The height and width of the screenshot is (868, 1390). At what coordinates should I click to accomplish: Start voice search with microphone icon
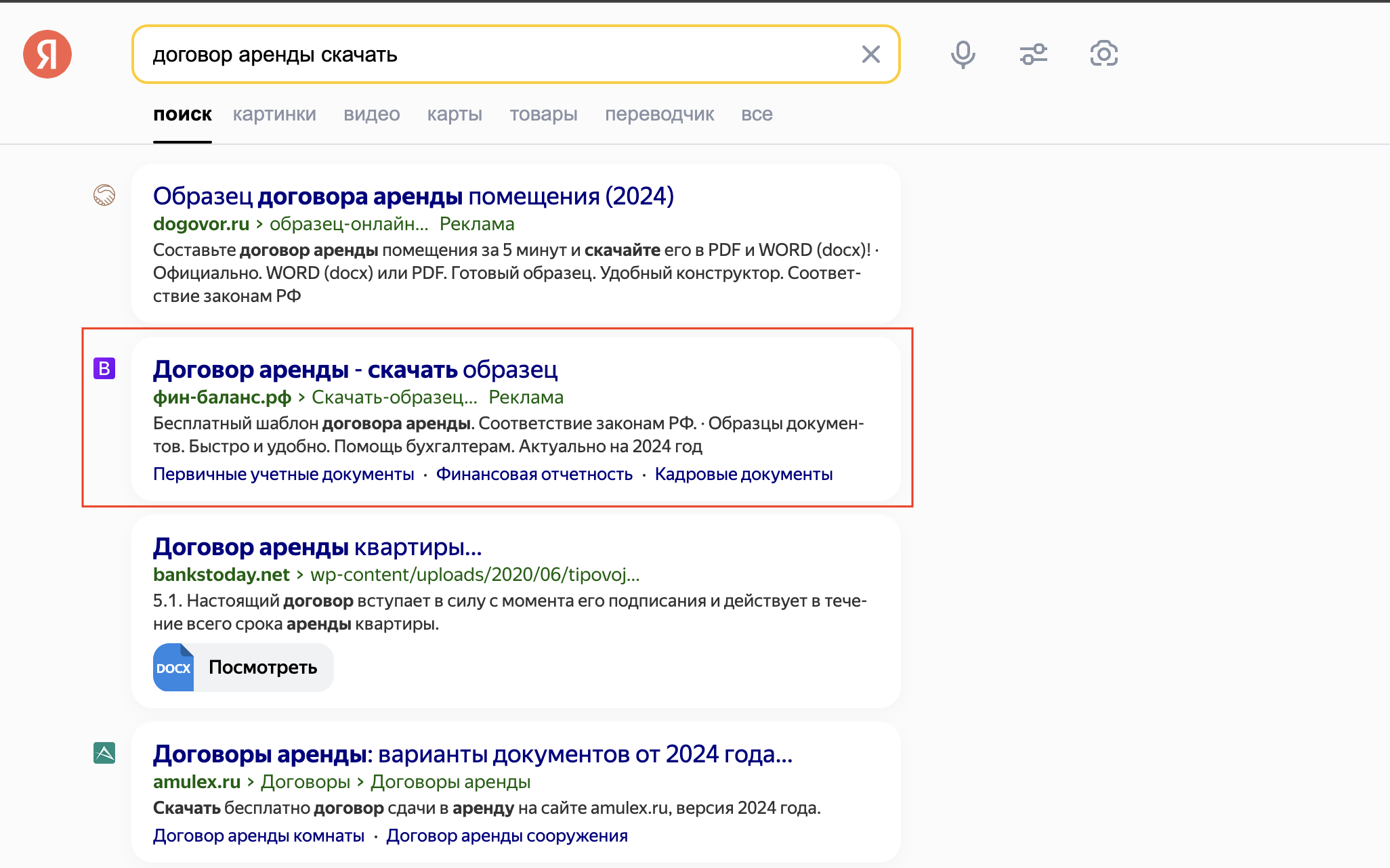[963, 54]
